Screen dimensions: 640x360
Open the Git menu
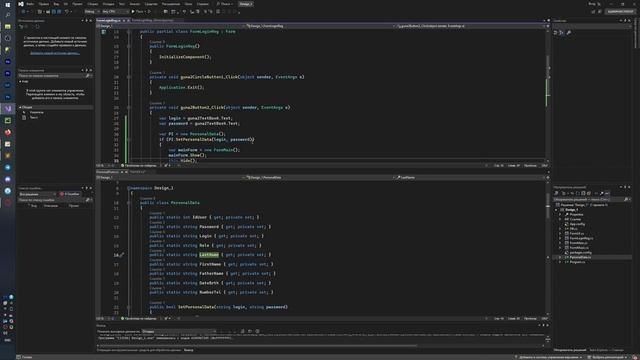click(66, 4)
